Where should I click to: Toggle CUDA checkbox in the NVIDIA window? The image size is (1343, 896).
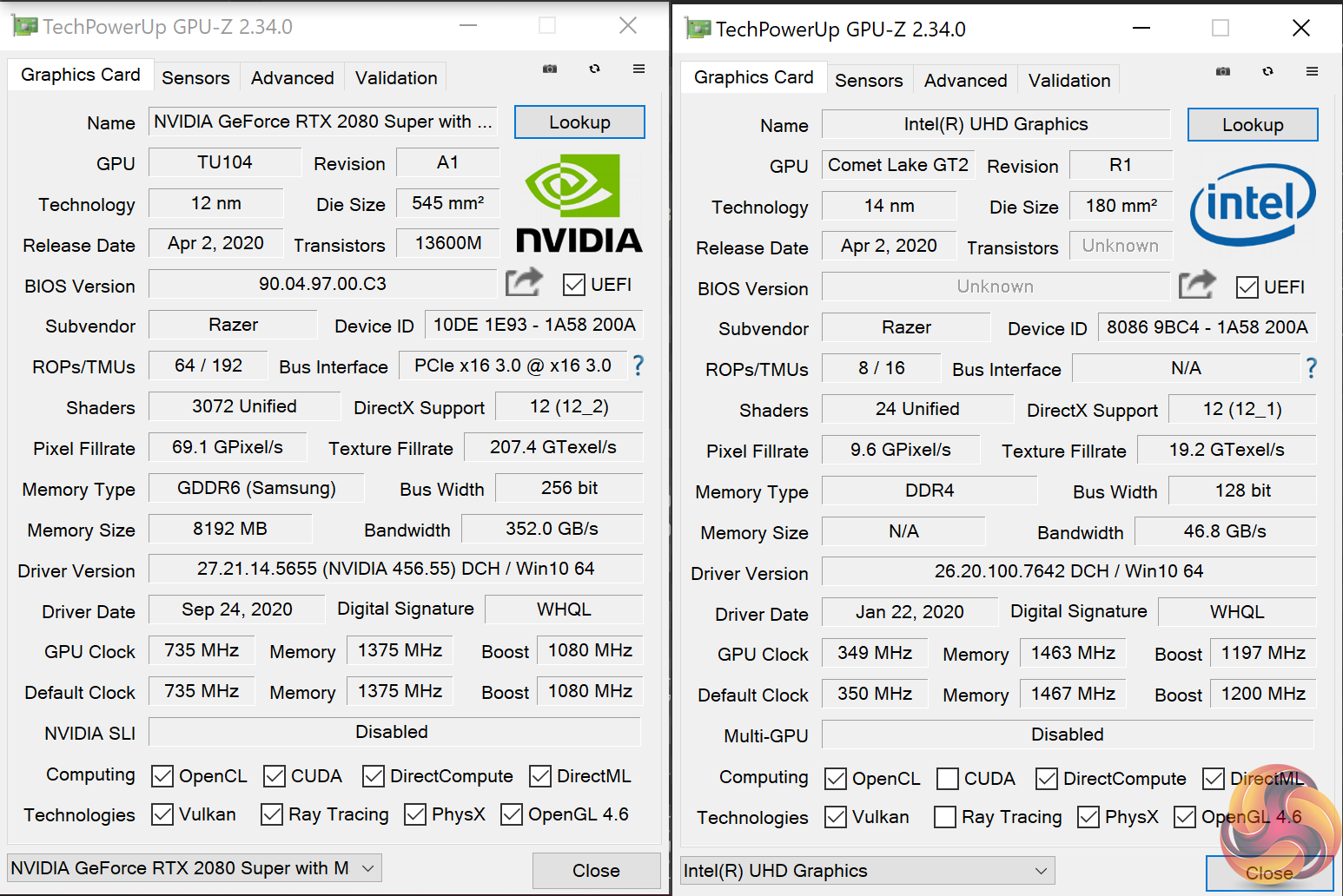[x=274, y=776]
